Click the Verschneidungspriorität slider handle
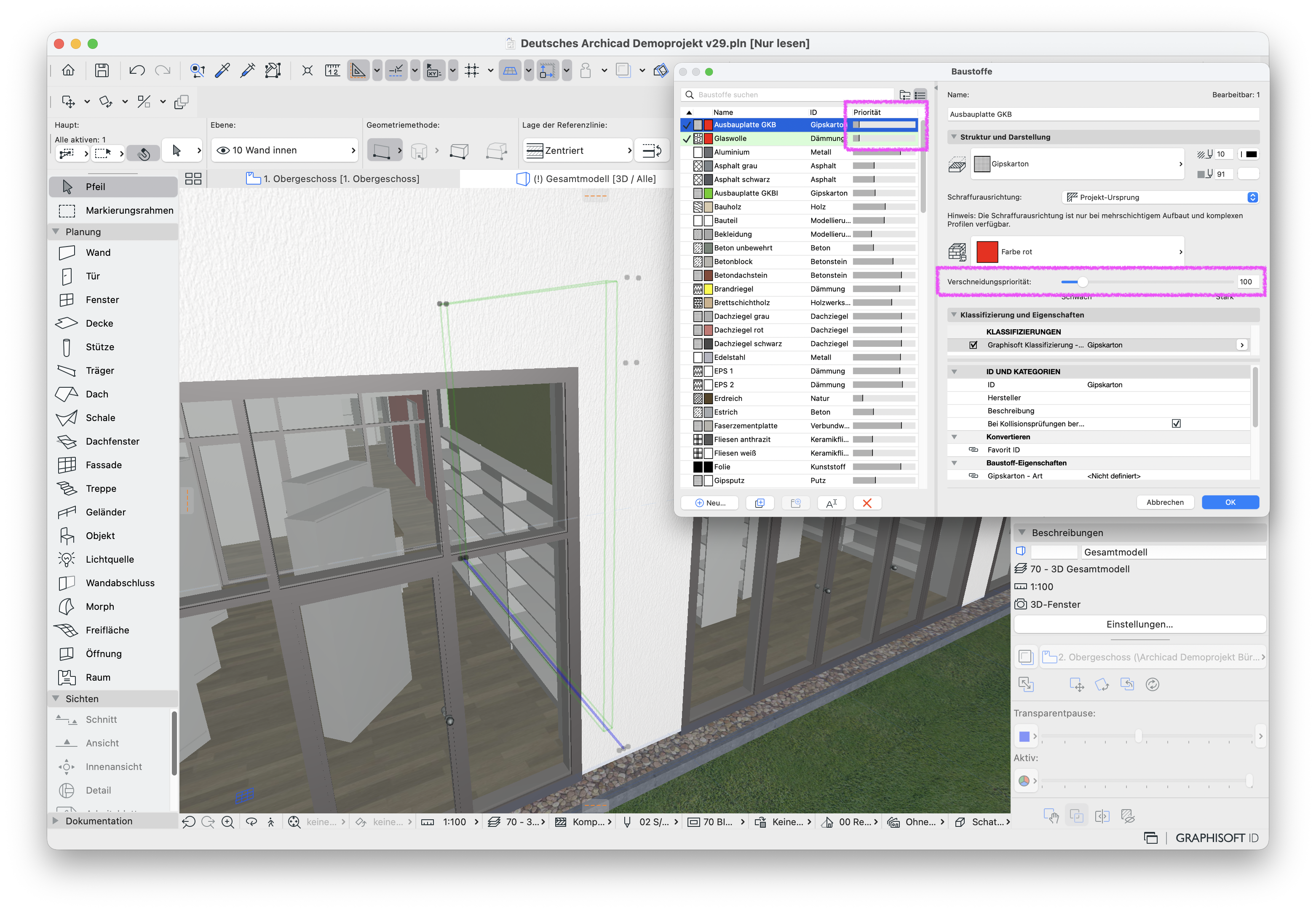Screen dimensions: 1316x912 click(x=1082, y=282)
